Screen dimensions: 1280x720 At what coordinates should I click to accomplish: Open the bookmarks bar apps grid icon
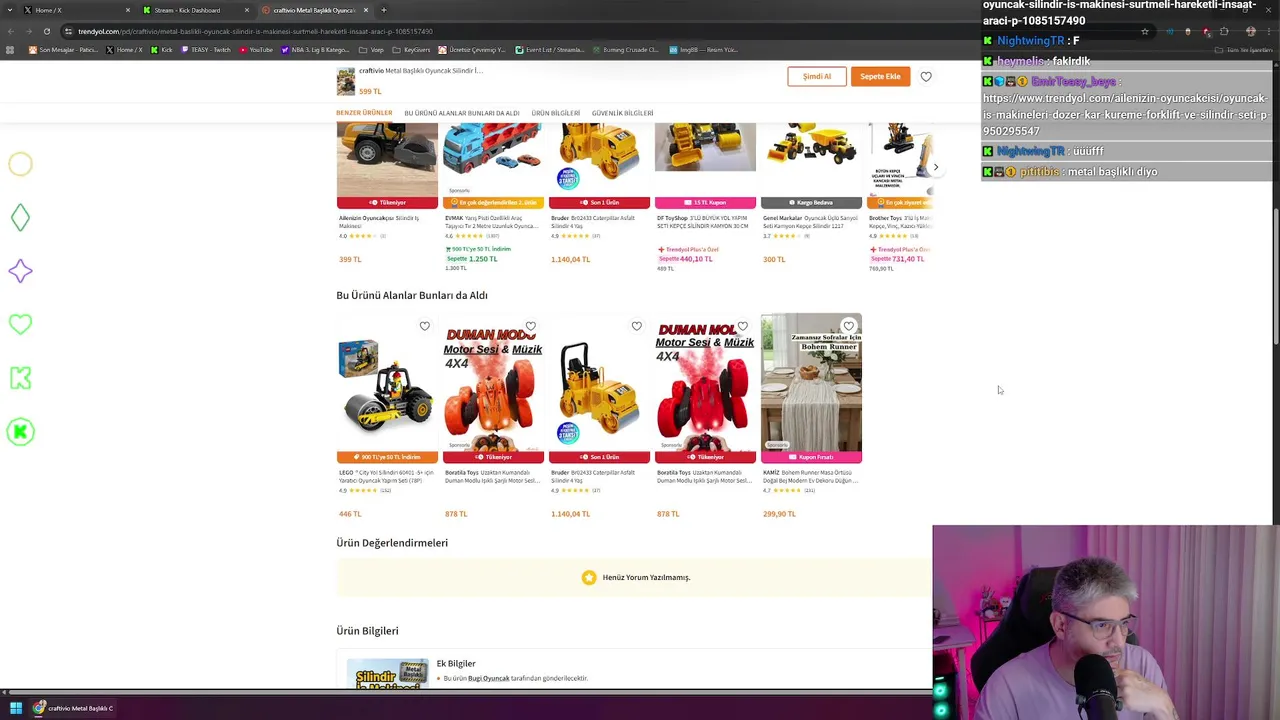(x=10, y=50)
